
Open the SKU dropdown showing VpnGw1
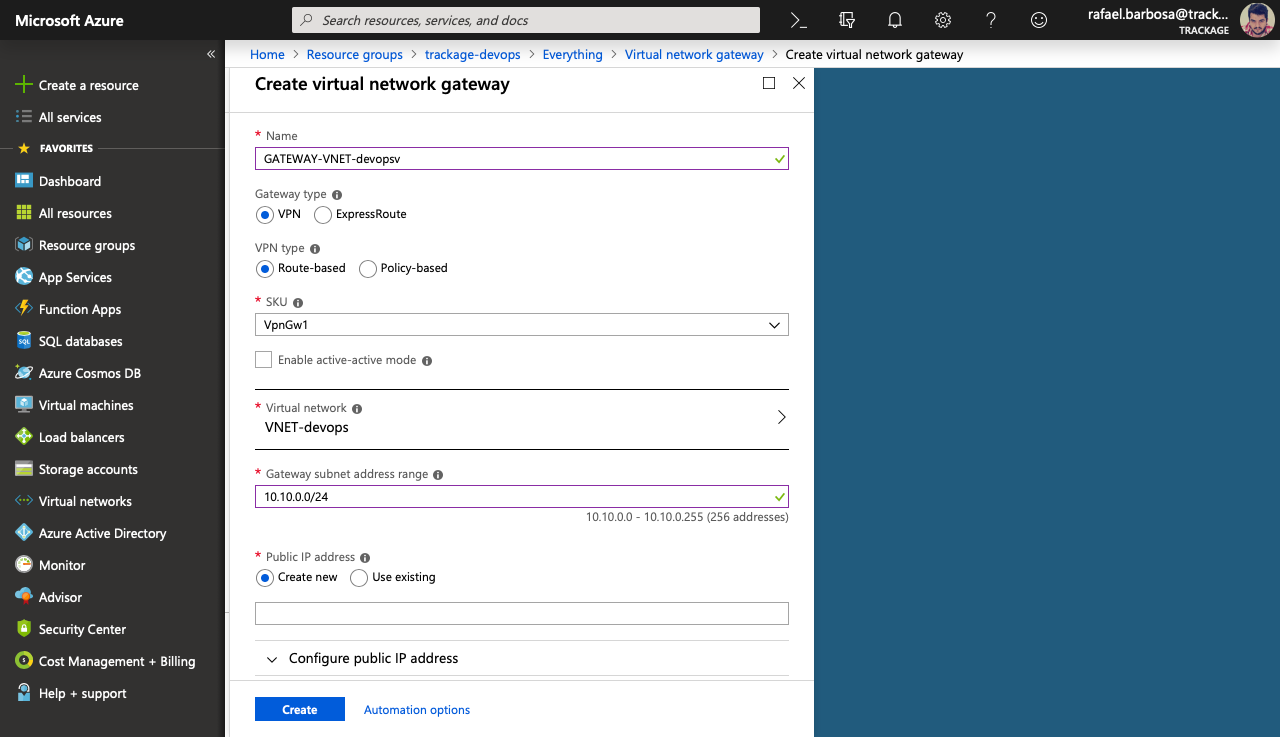point(522,325)
